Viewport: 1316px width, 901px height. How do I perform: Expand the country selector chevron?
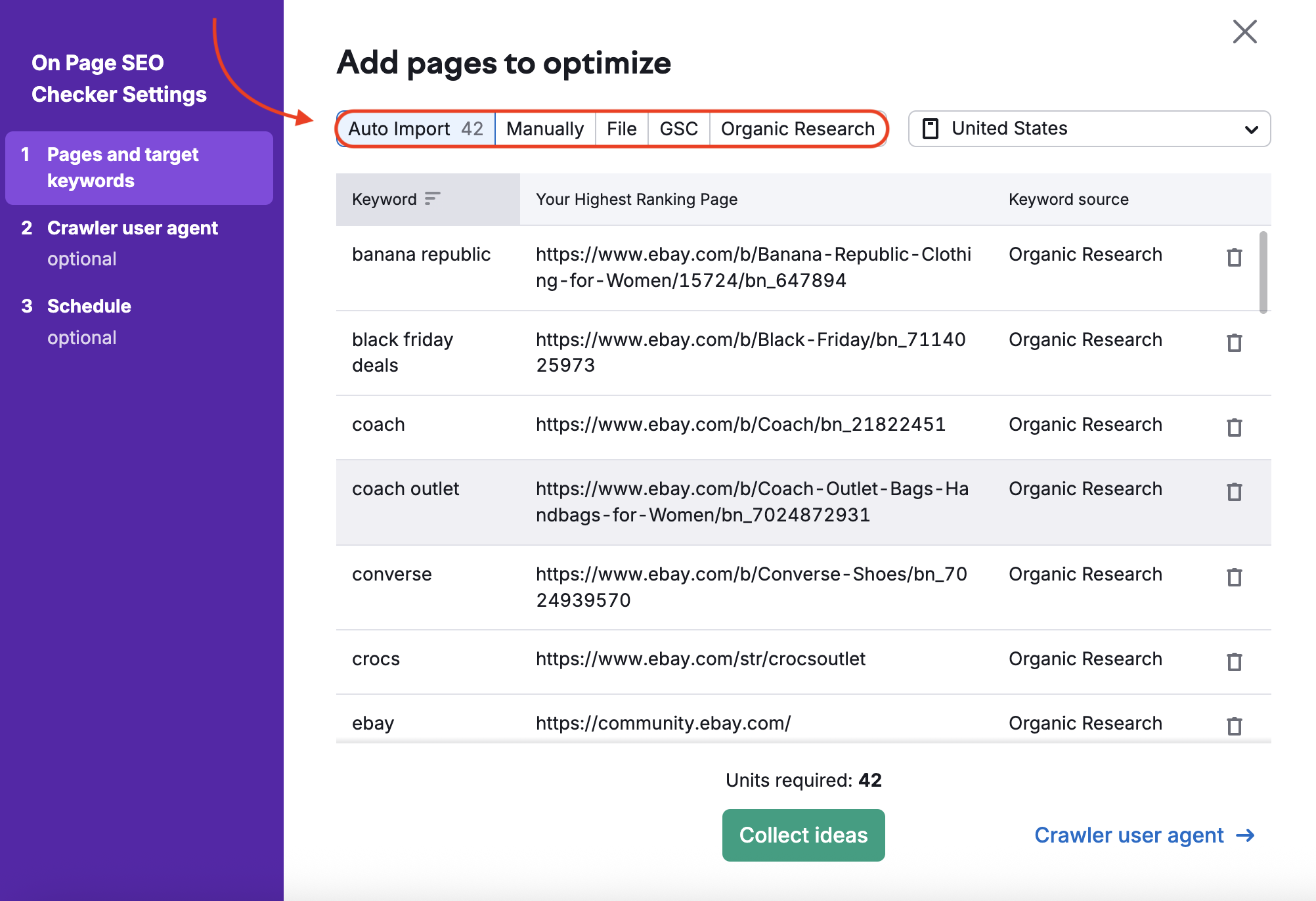pos(1252,129)
